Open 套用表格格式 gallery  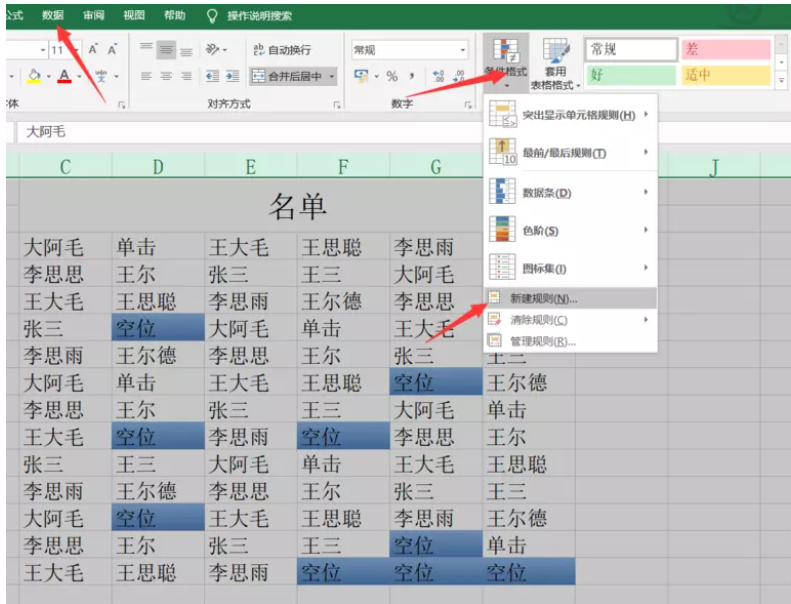pos(555,64)
